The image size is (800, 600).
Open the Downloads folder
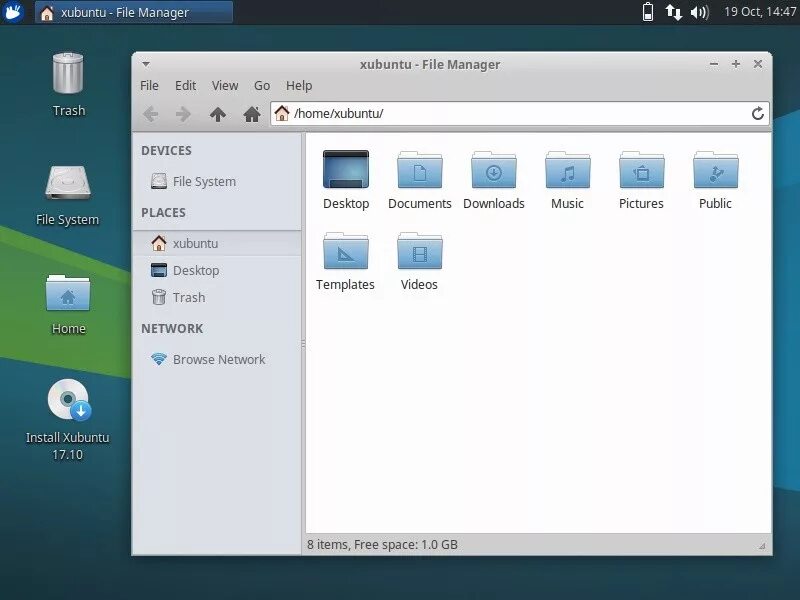[x=493, y=180]
